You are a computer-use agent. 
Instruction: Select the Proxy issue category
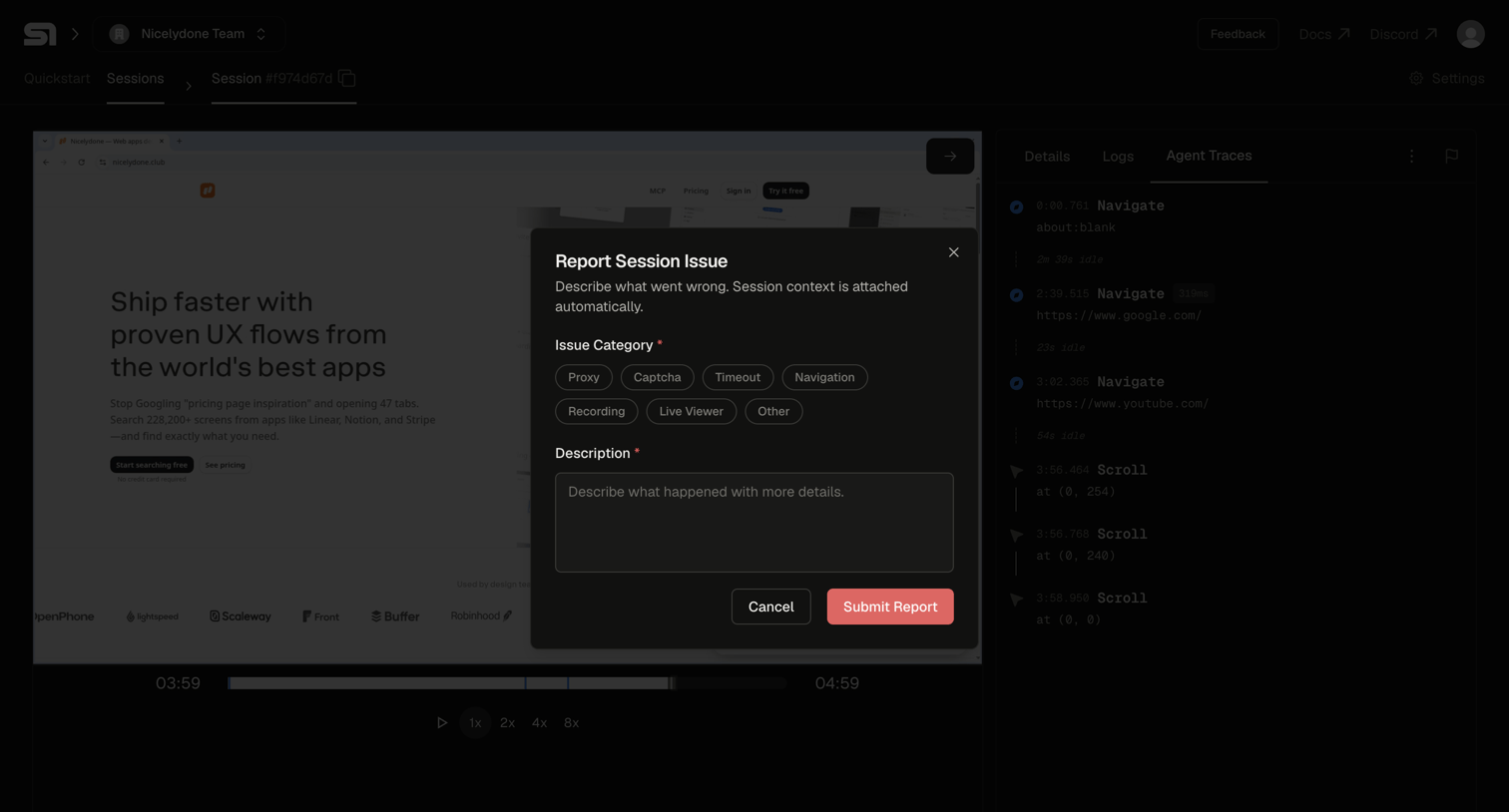pos(584,377)
